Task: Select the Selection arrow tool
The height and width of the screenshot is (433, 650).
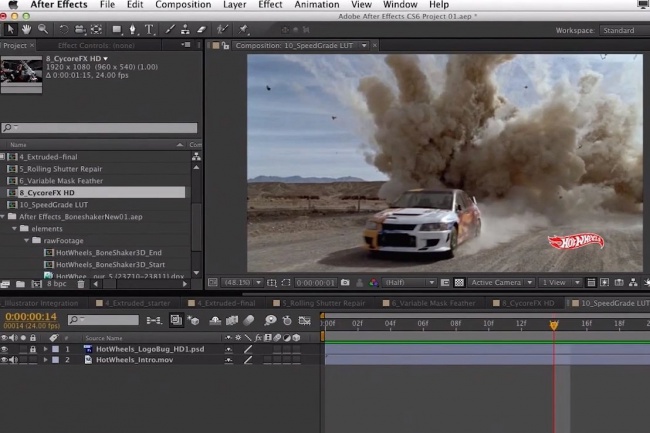Action: click(x=10, y=29)
